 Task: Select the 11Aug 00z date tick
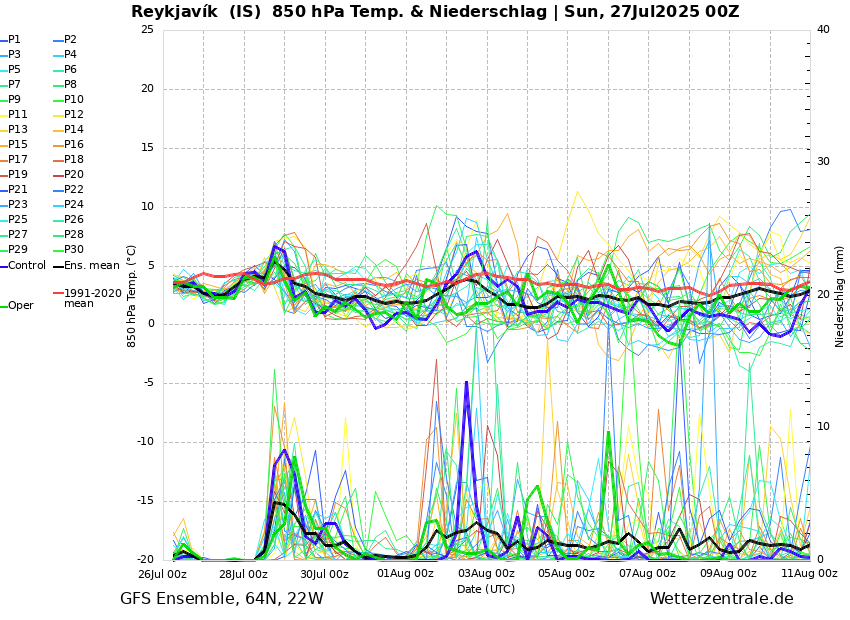pyautogui.click(x=808, y=574)
